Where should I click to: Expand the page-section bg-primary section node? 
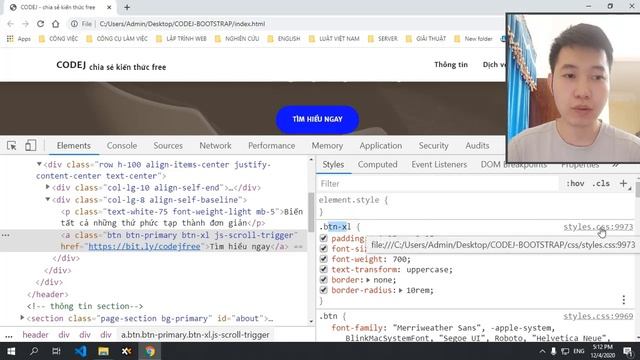22,317
